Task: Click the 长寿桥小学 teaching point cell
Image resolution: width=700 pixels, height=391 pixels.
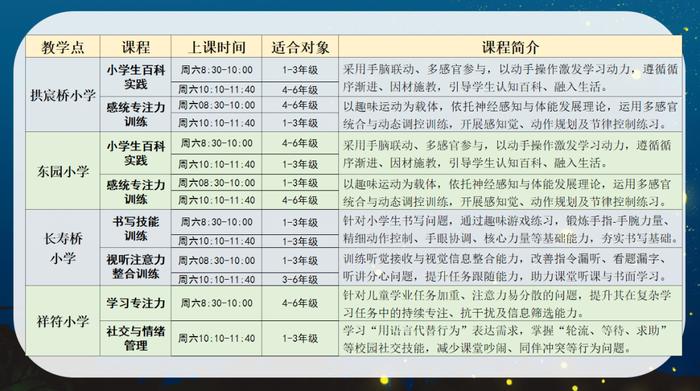Action: (x=63, y=248)
